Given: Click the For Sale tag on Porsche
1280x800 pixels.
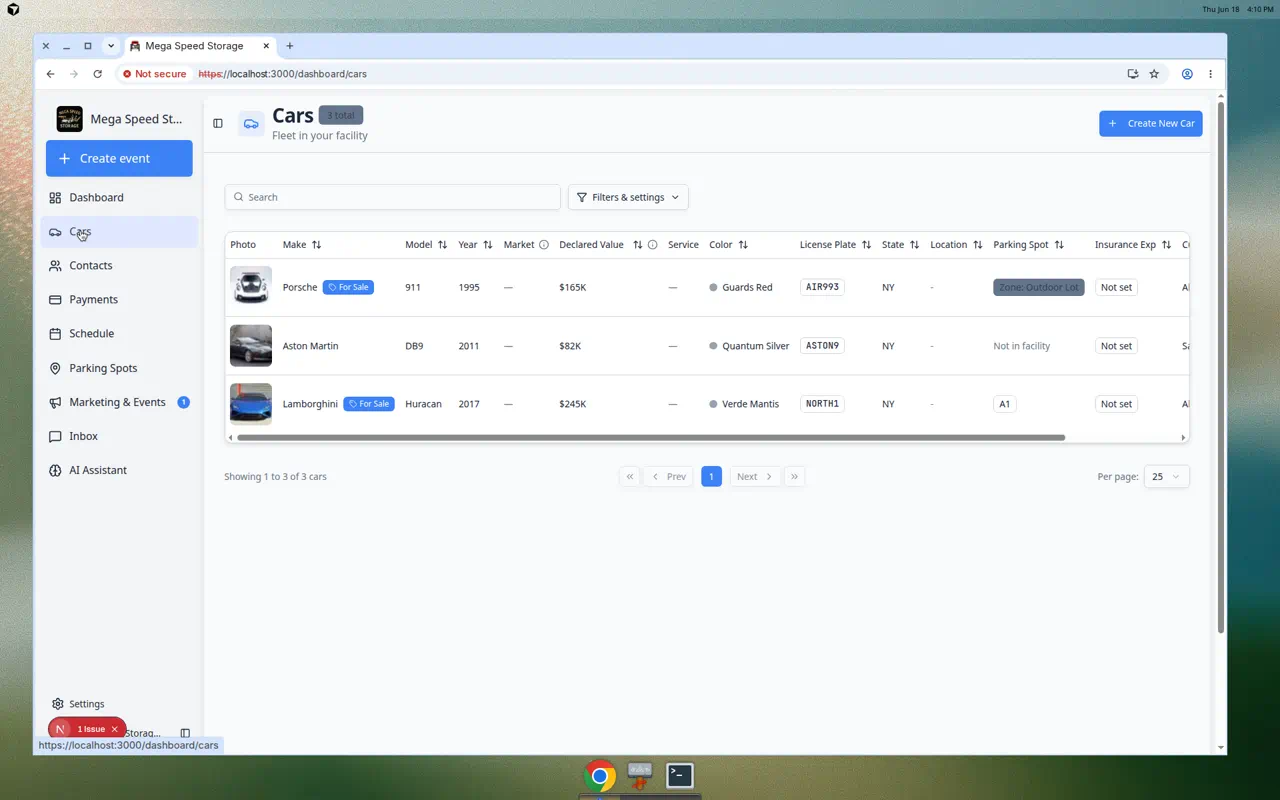Looking at the screenshot, I should point(348,287).
